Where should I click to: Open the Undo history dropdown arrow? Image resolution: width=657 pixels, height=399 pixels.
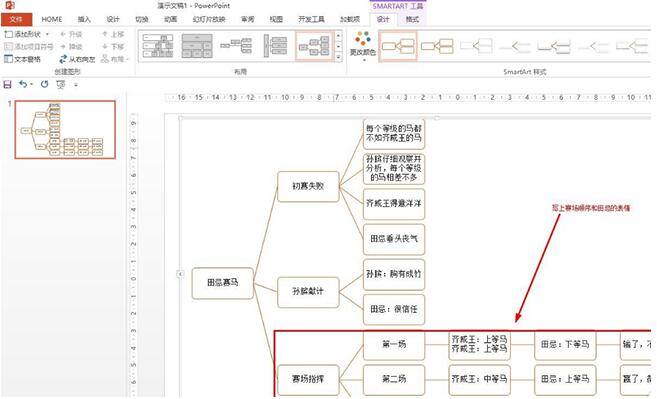[31, 85]
